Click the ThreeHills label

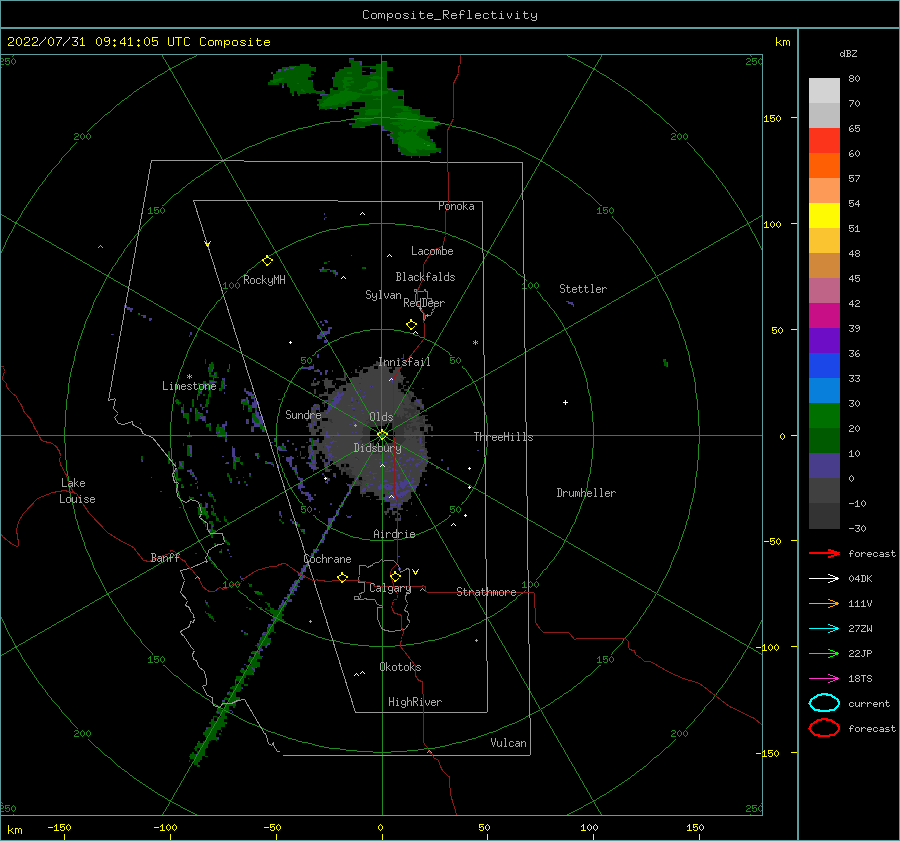coord(503,437)
